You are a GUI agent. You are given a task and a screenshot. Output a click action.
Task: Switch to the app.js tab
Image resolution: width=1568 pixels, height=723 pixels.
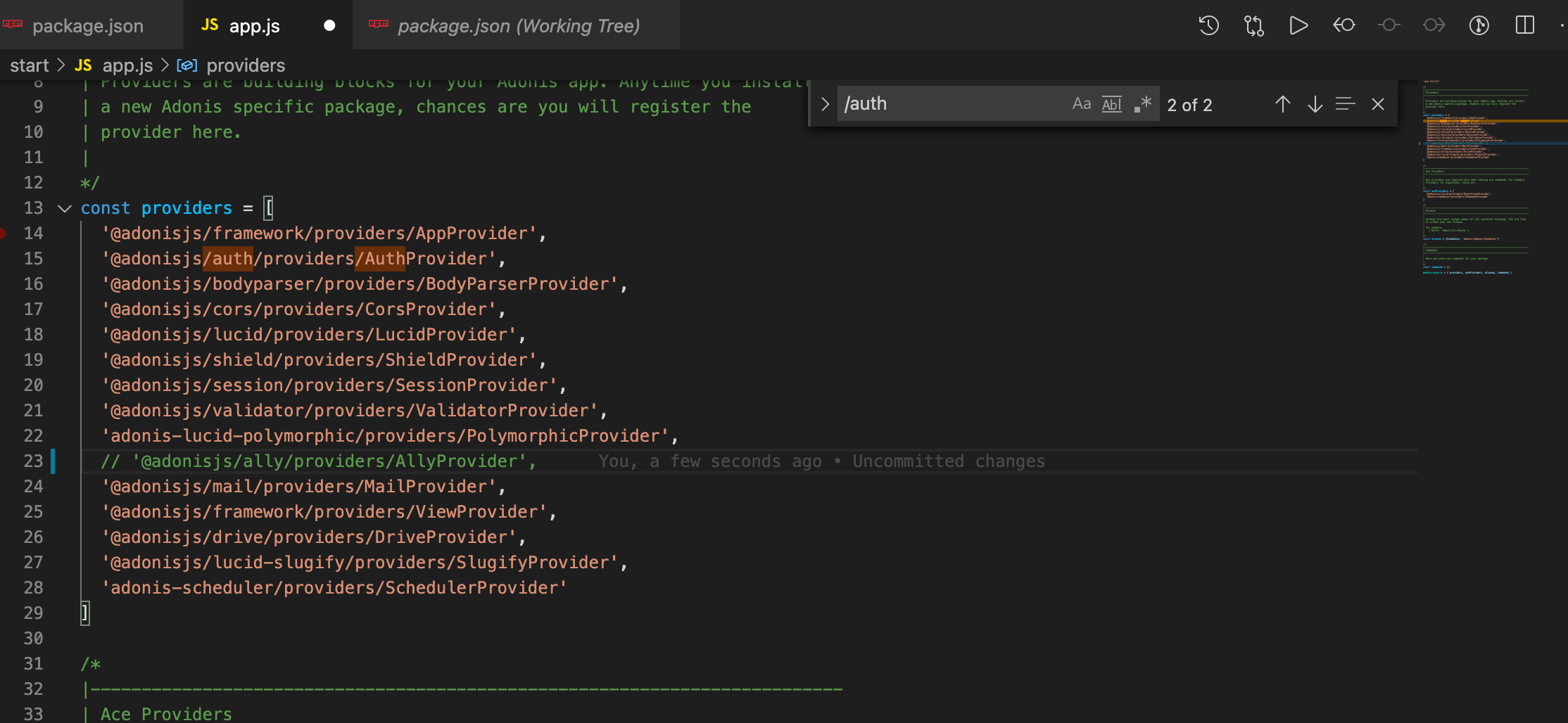[268, 25]
